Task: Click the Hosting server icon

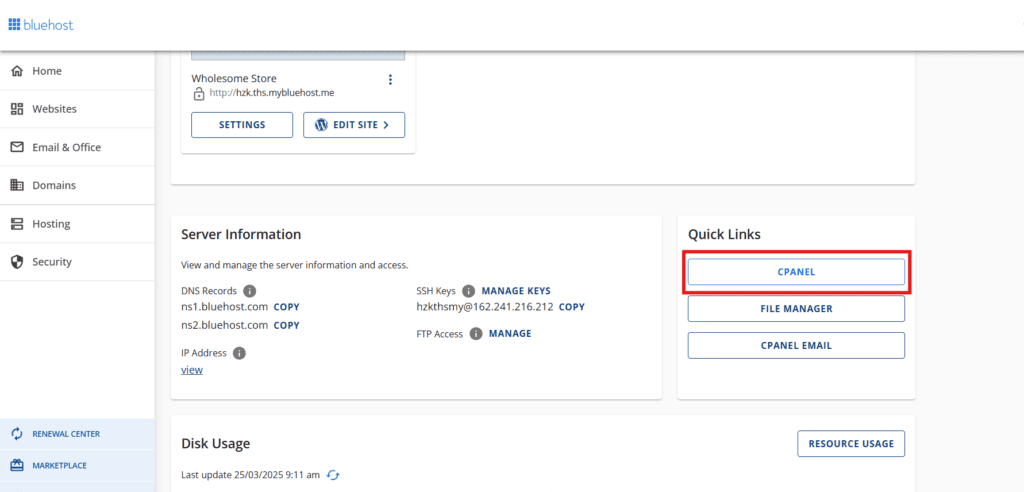Action: pyautogui.click(x=18, y=223)
